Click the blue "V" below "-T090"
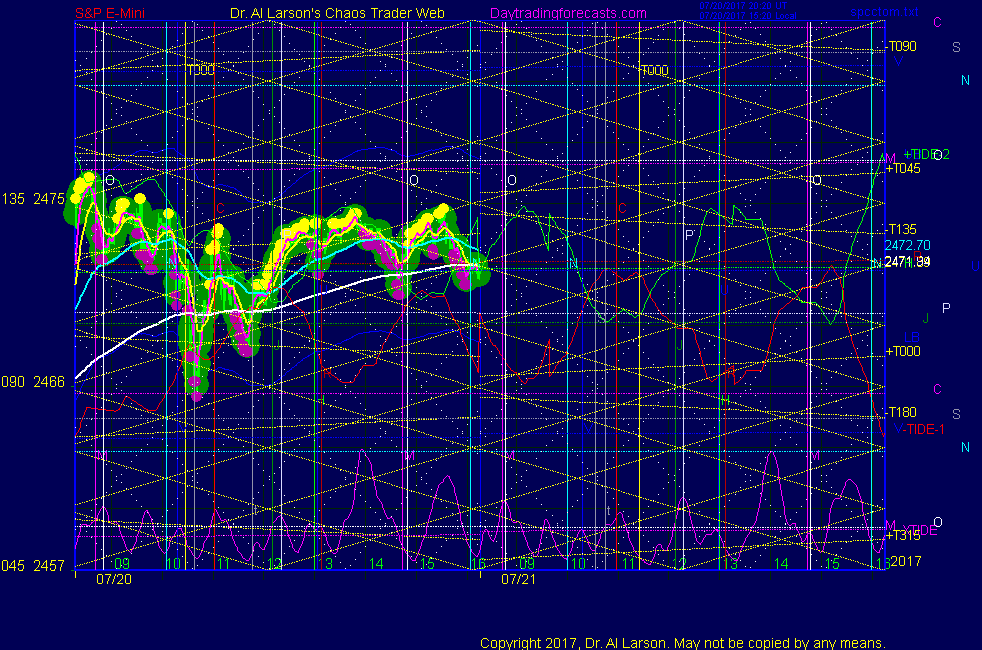 (x=899, y=61)
